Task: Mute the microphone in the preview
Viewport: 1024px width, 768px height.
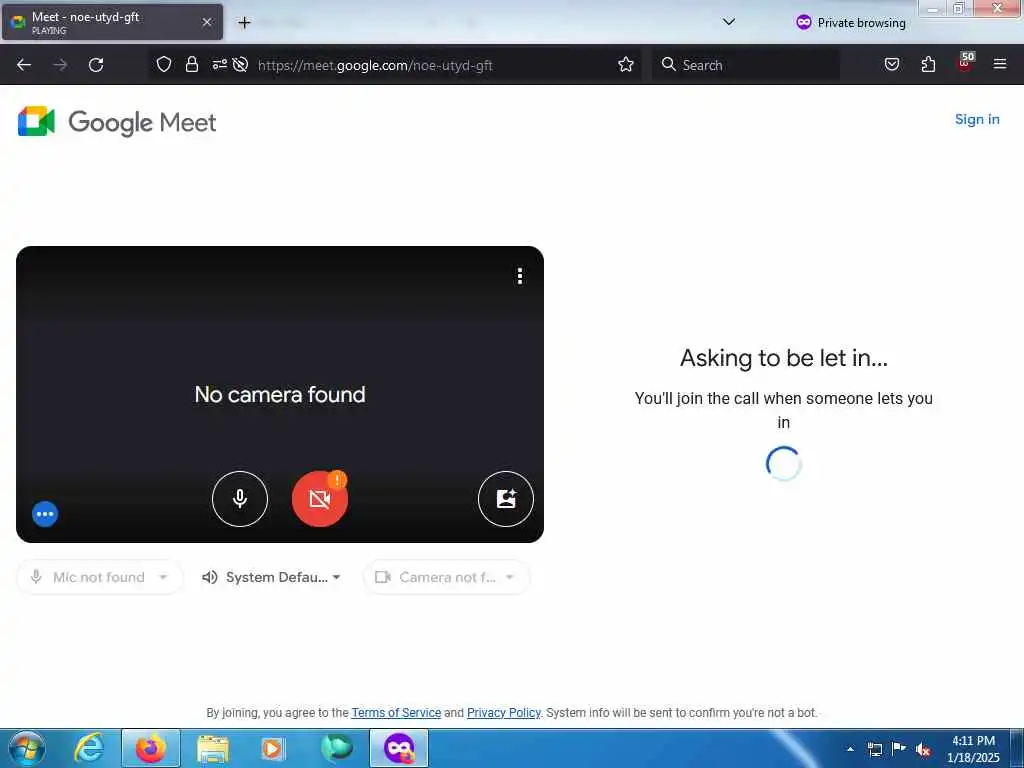Action: (240, 499)
